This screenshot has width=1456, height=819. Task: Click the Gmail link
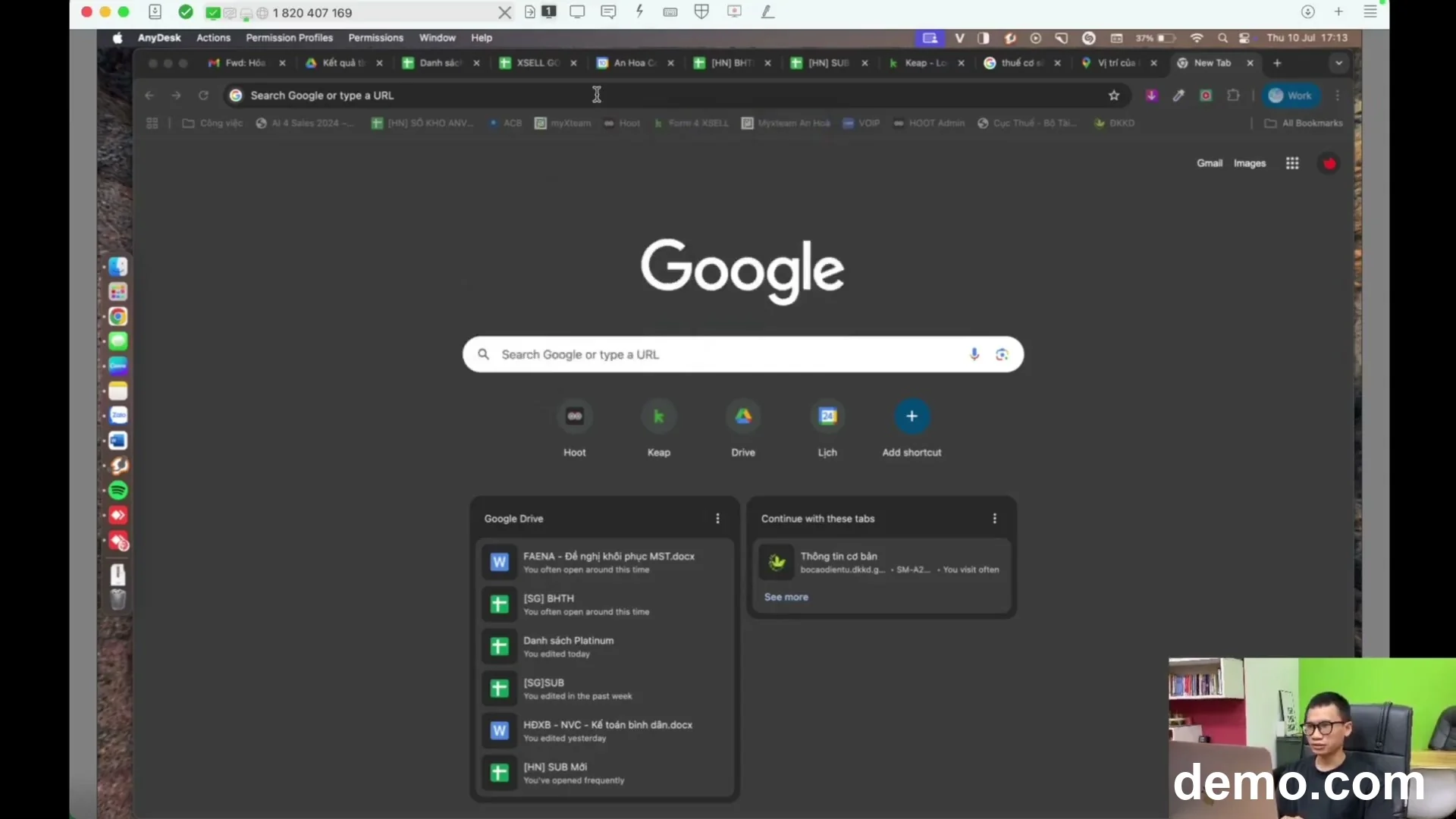tap(1210, 163)
